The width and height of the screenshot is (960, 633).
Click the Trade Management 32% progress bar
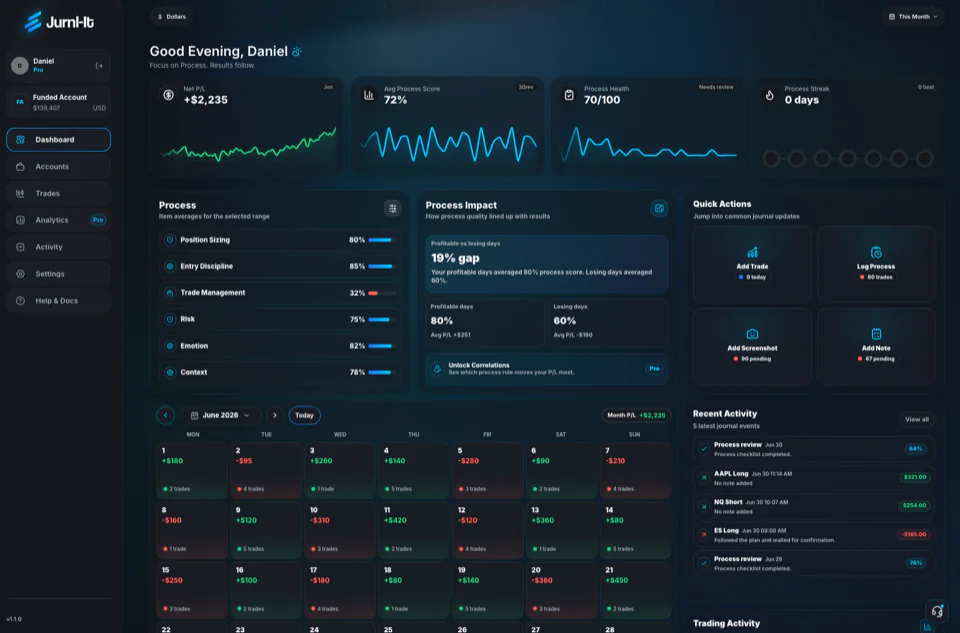pyautogui.click(x=382, y=293)
